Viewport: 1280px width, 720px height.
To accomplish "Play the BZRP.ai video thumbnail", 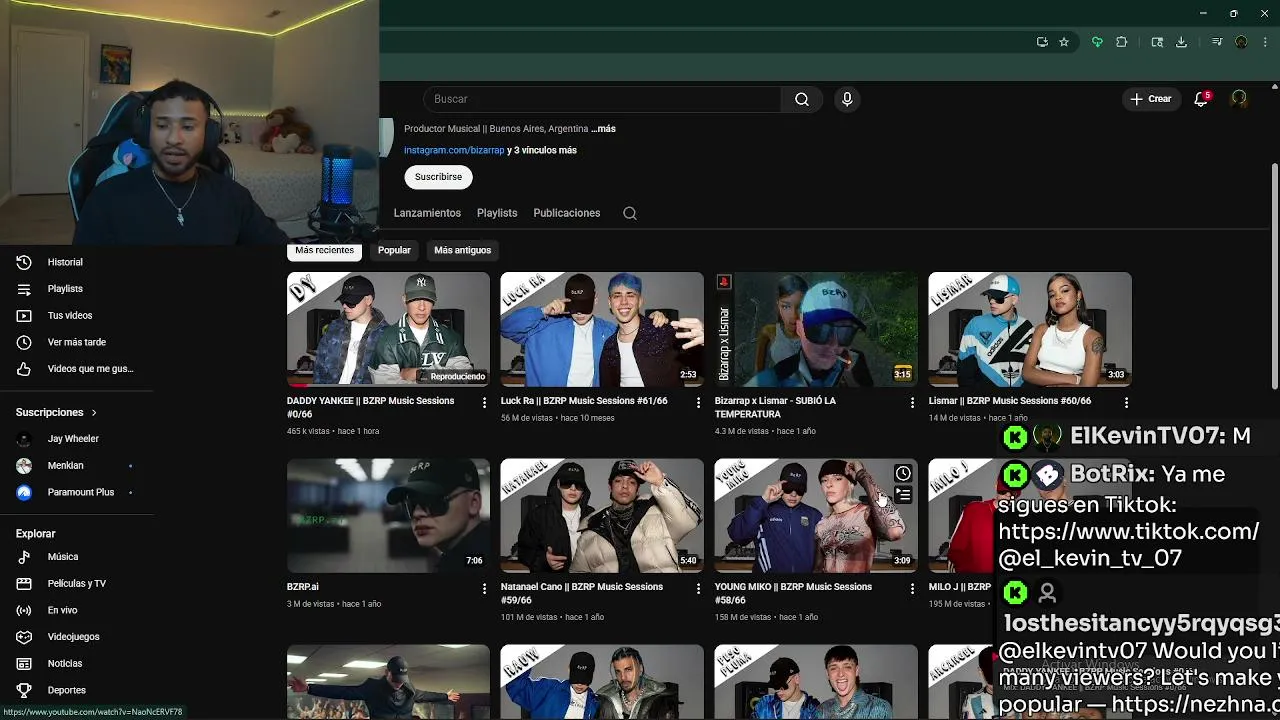I will [x=388, y=515].
